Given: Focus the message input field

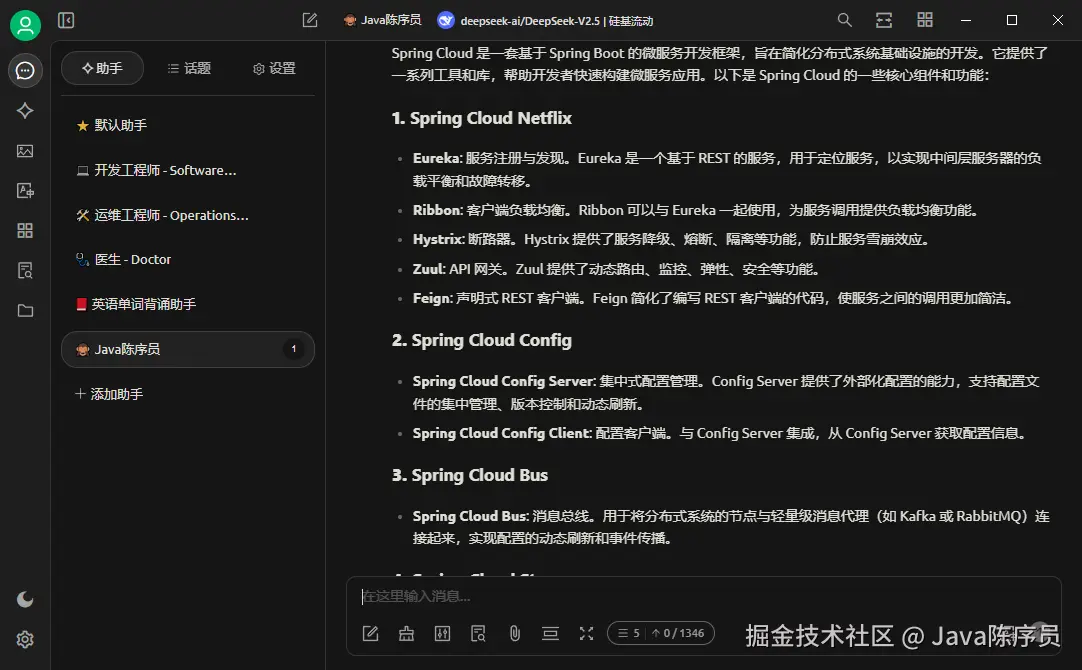Looking at the screenshot, I should click(x=704, y=596).
